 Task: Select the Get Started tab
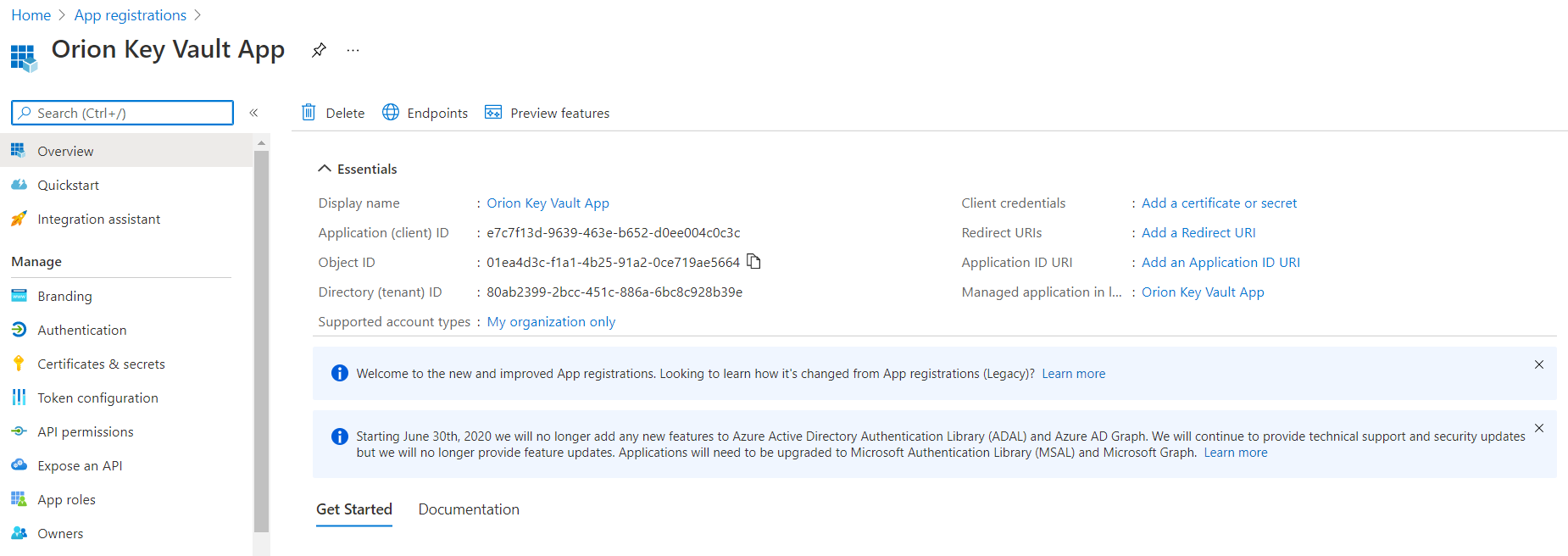[x=354, y=509]
